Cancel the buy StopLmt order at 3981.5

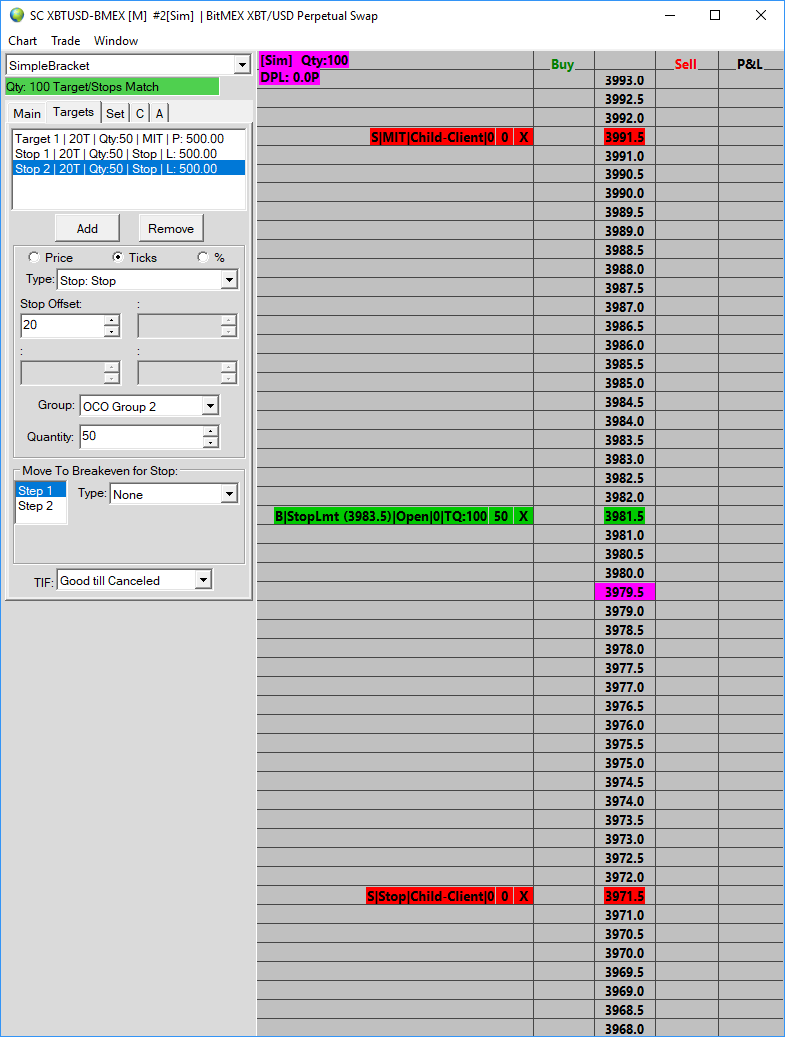tap(523, 516)
